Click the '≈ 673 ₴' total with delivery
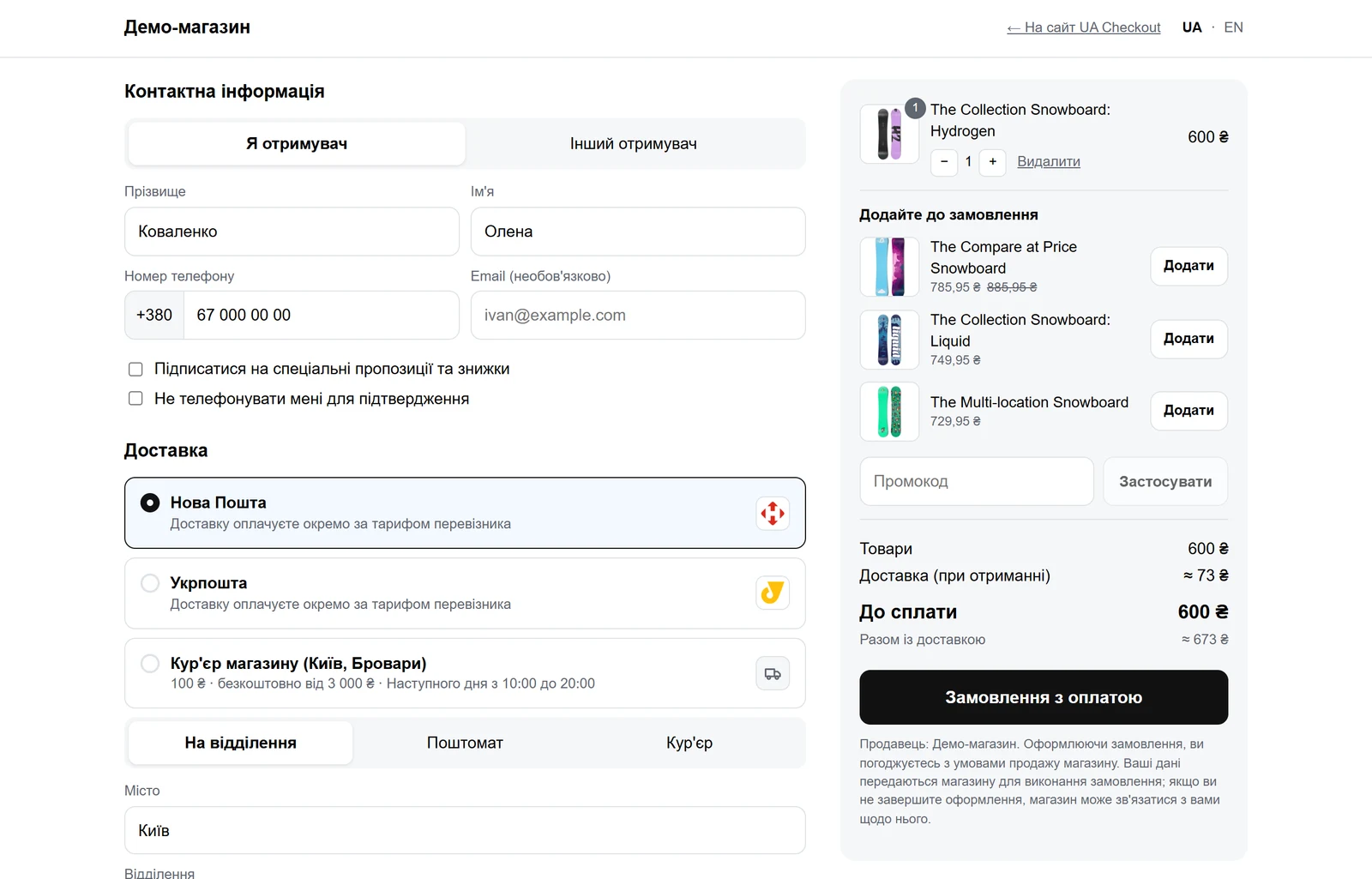Viewport: 1372px width, 879px height. (1205, 639)
